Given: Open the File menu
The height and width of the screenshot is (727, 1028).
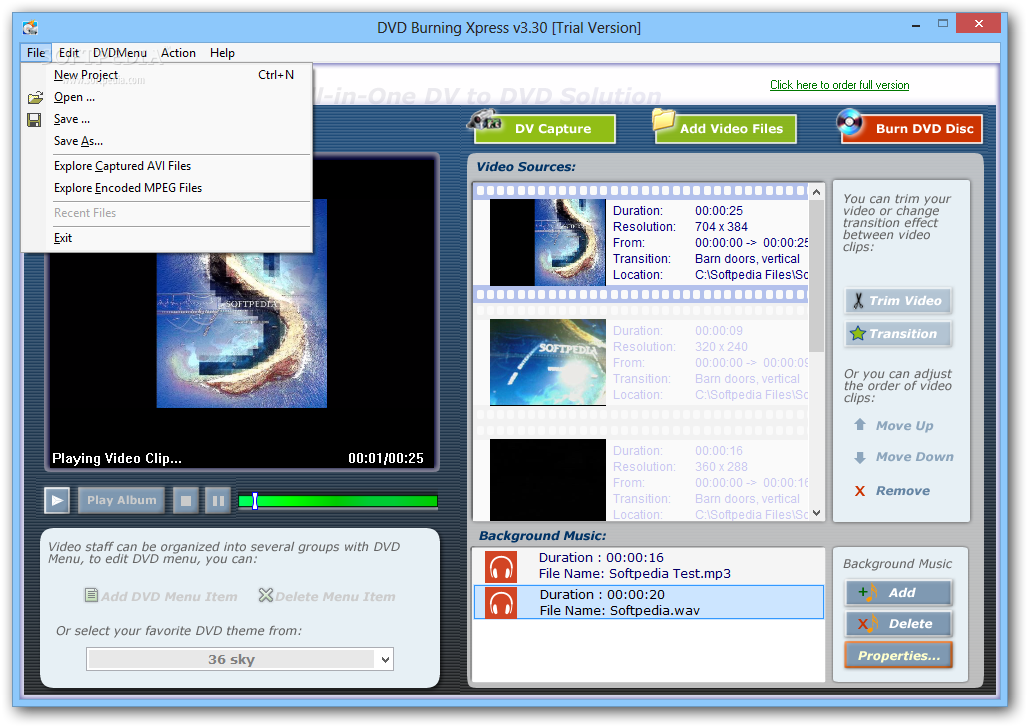Looking at the screenshot, I should 36,53.
